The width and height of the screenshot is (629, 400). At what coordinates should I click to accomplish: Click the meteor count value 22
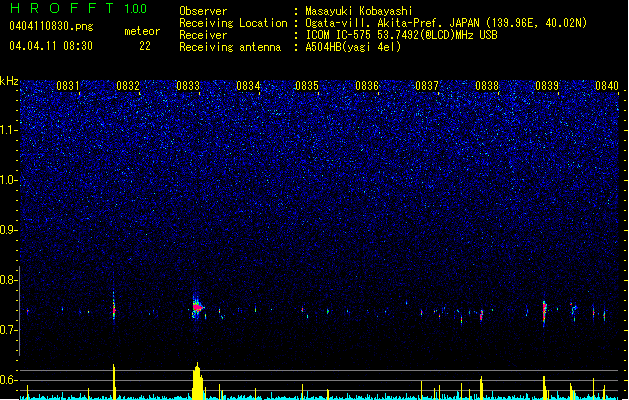pyautogui.click(x=145, y=46)
